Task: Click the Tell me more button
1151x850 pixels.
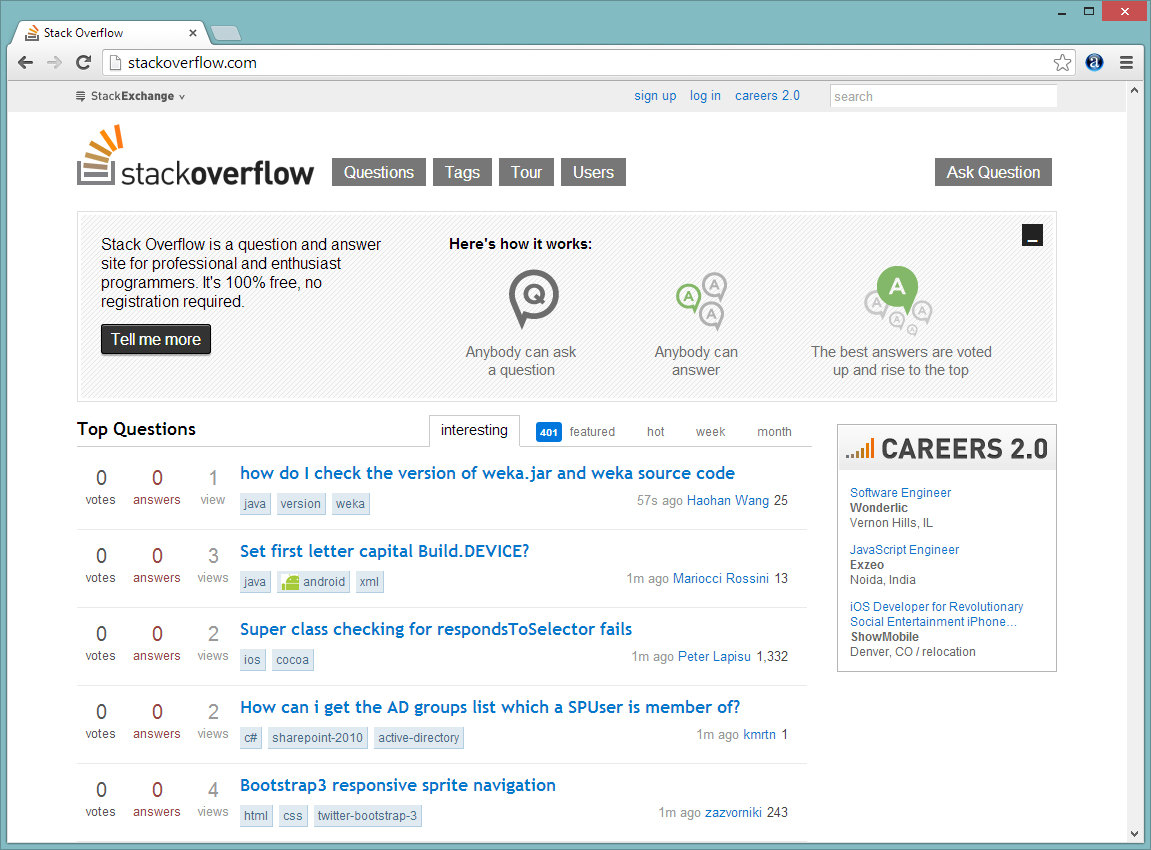Action: (156, 339)
